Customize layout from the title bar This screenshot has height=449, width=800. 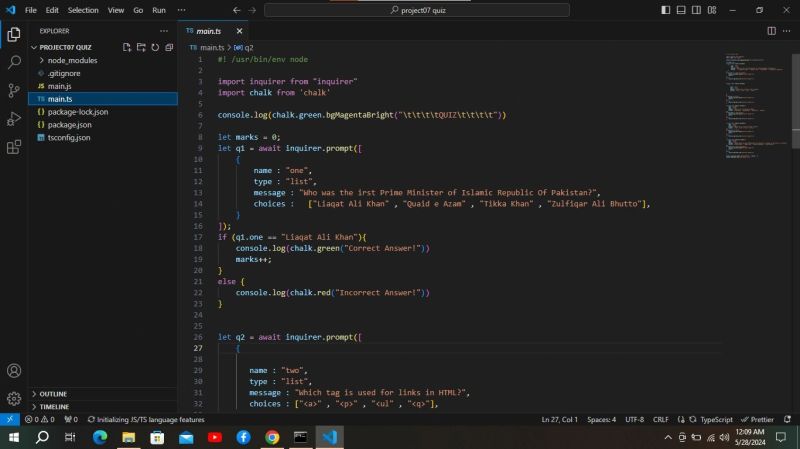click(x=712, y=10)
